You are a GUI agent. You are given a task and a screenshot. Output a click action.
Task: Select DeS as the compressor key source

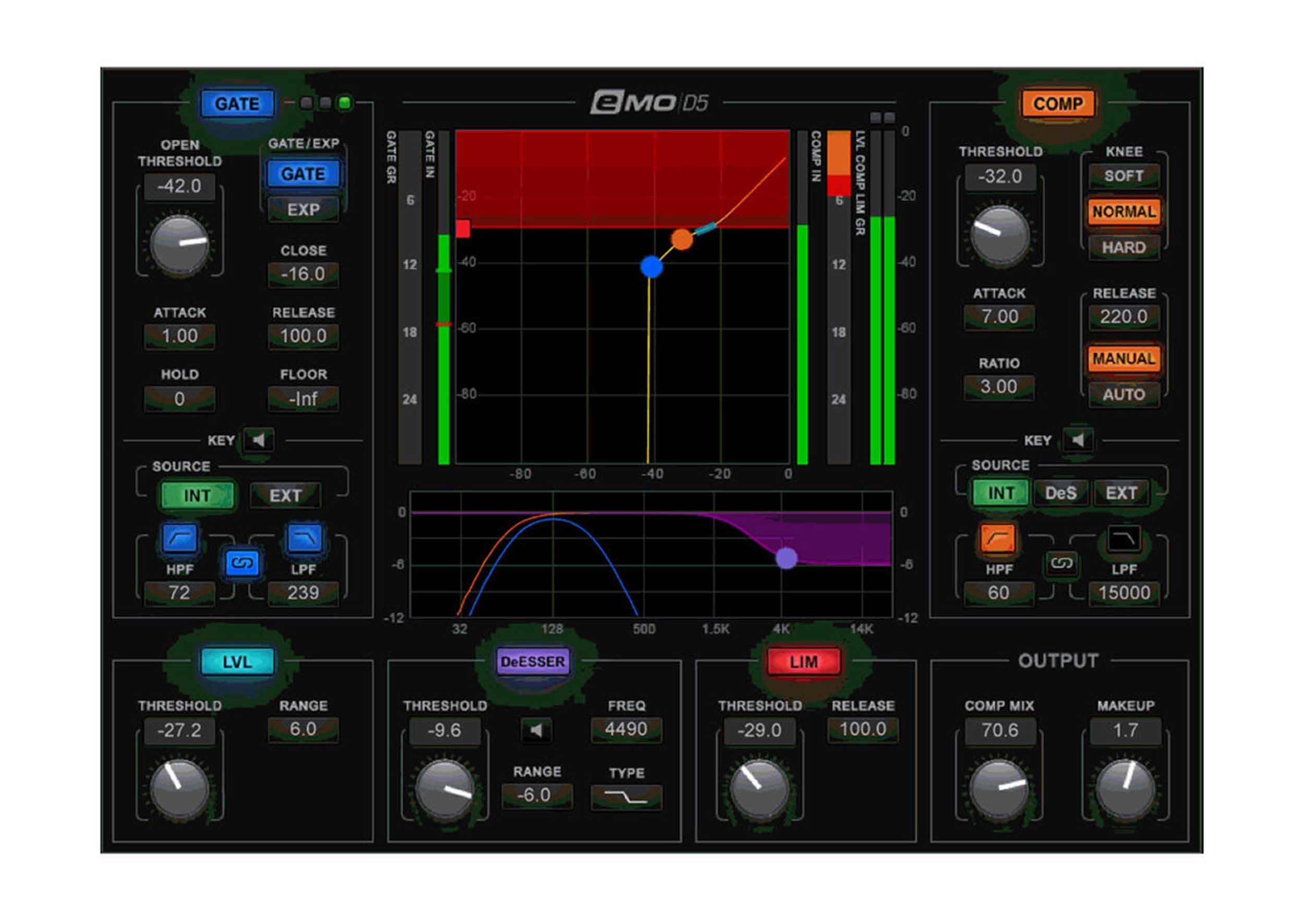(x=1060, y=493)
